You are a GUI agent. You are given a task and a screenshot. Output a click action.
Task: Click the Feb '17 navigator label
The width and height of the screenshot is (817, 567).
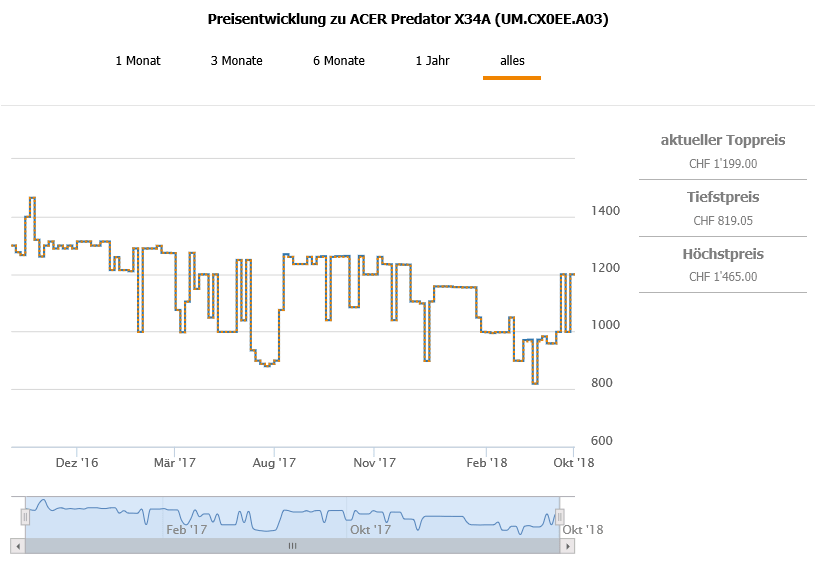187,530
